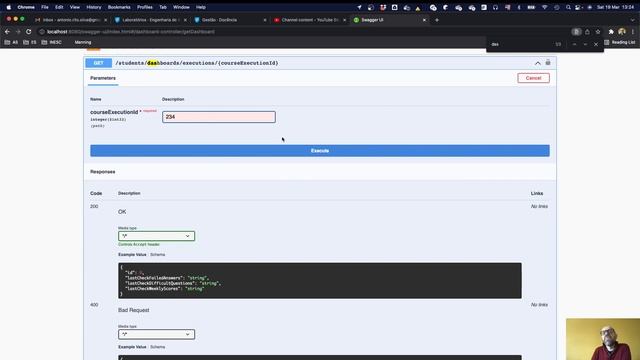Switch to the Inbox mail tab
The image size is (640, 360).
[x=70, y=20]
